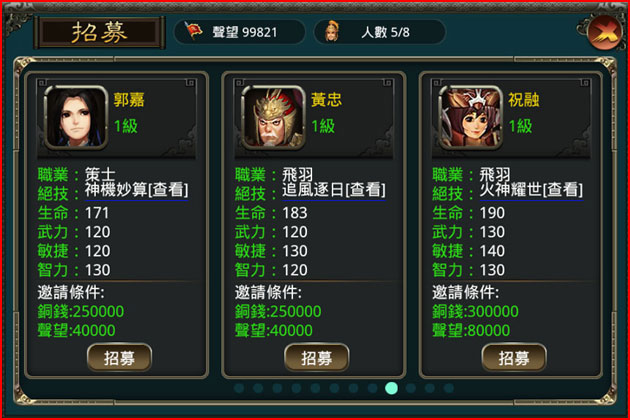Select the highlighted current page dot
This screenshot has width=630, height=420.
point(391,388)
